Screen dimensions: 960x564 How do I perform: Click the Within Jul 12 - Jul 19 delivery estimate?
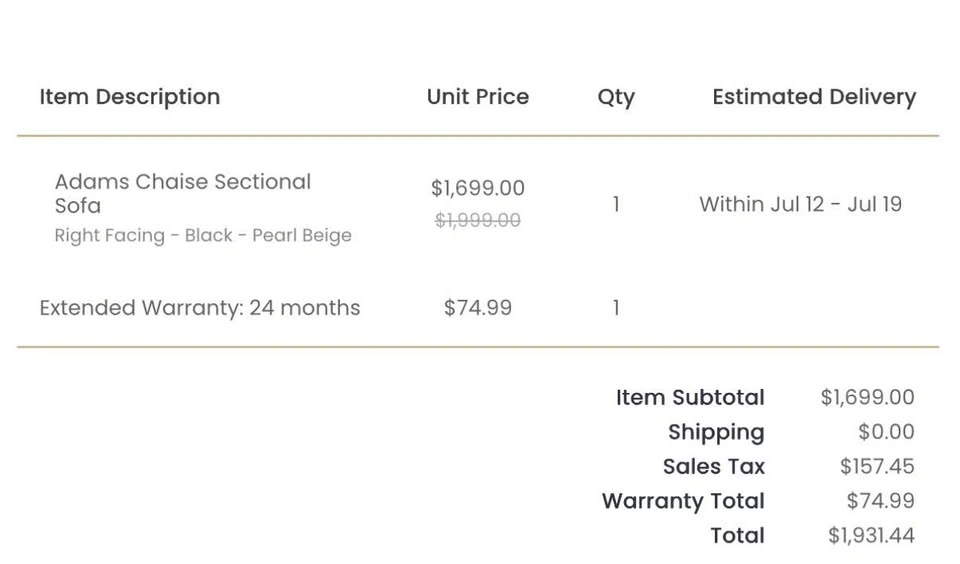point(800,204)
